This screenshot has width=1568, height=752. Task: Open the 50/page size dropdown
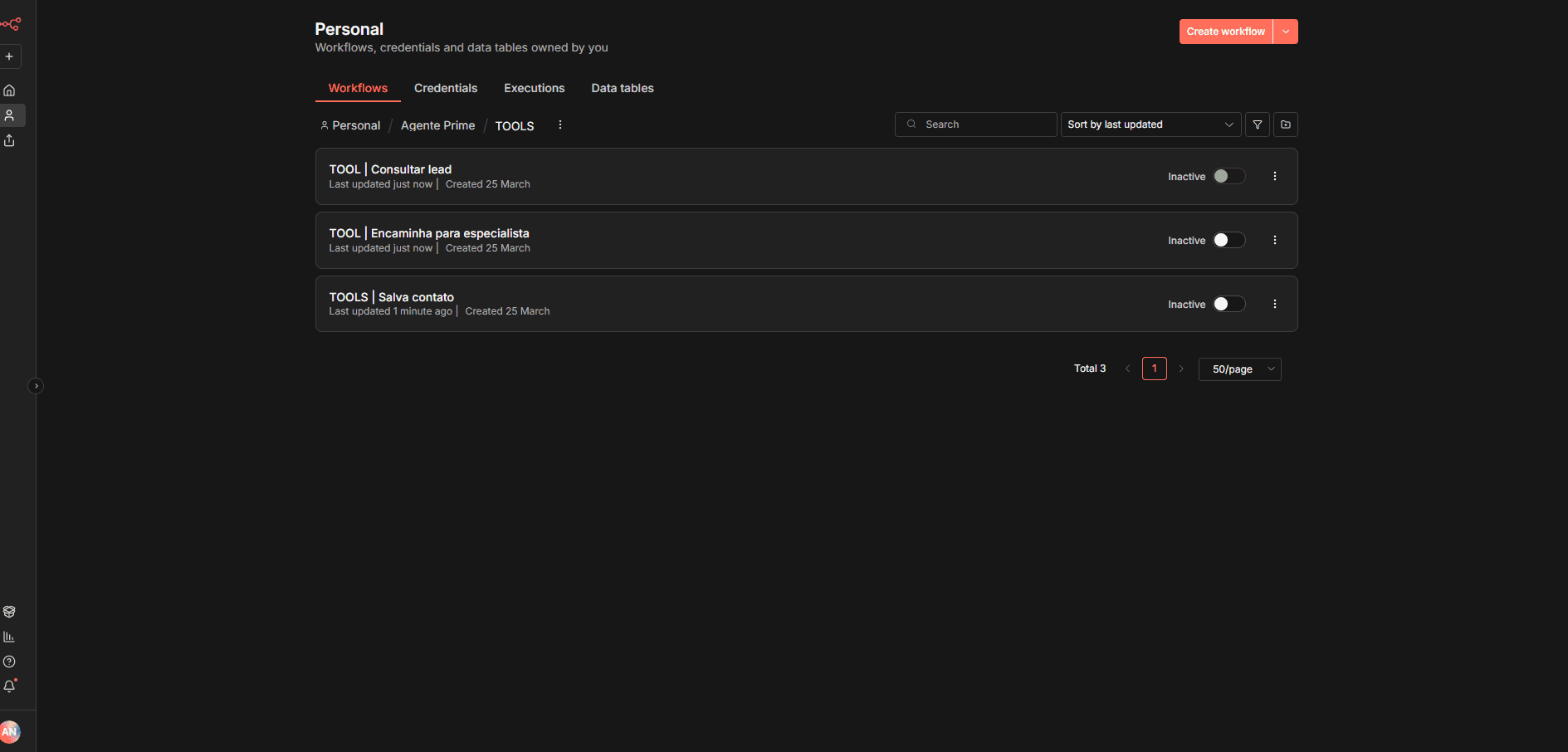pyautogui.click(x=1240, y=369)
